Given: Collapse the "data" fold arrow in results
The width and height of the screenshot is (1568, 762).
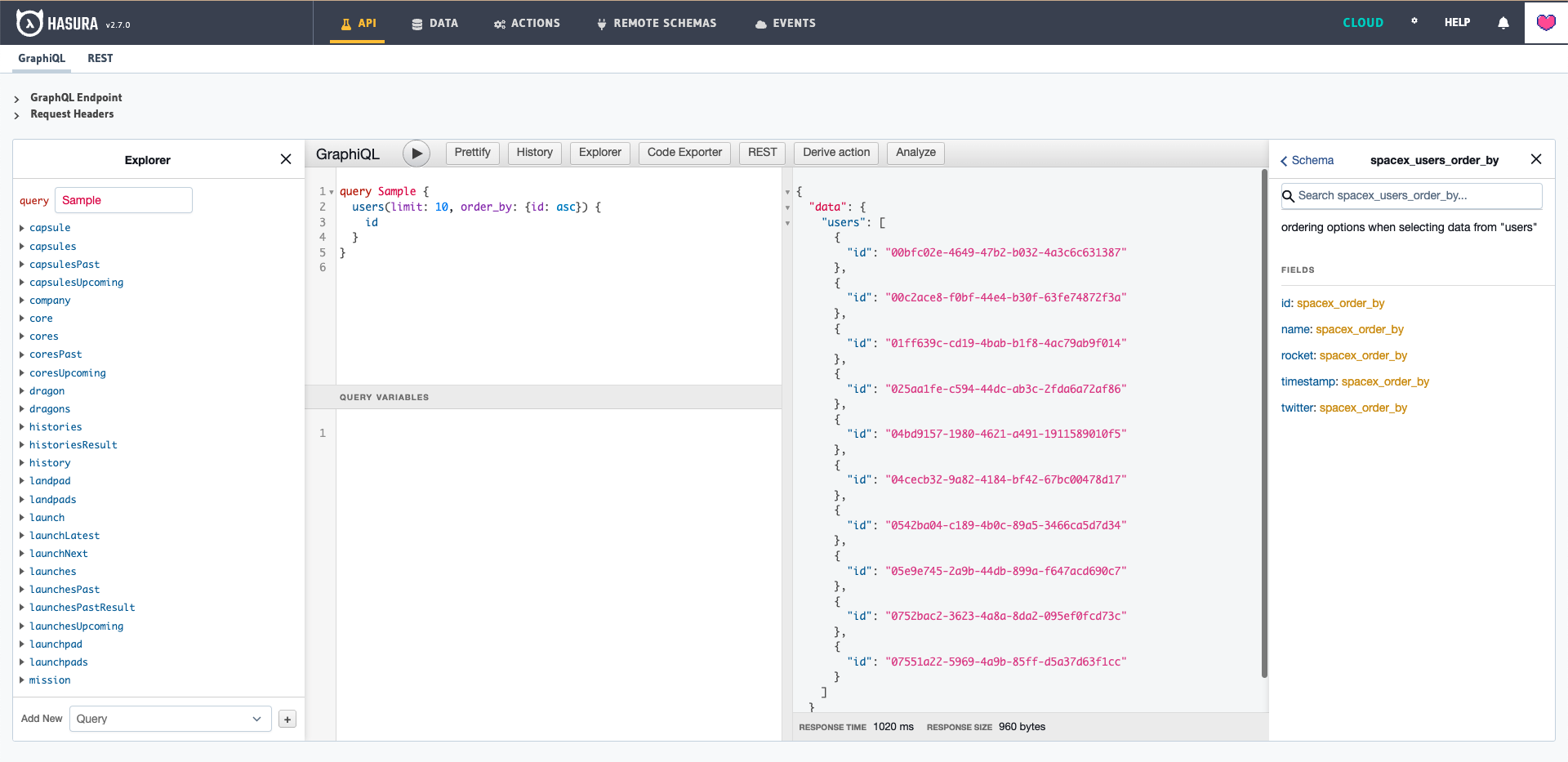Looking at the screenshot, I should tap(787, 207).
